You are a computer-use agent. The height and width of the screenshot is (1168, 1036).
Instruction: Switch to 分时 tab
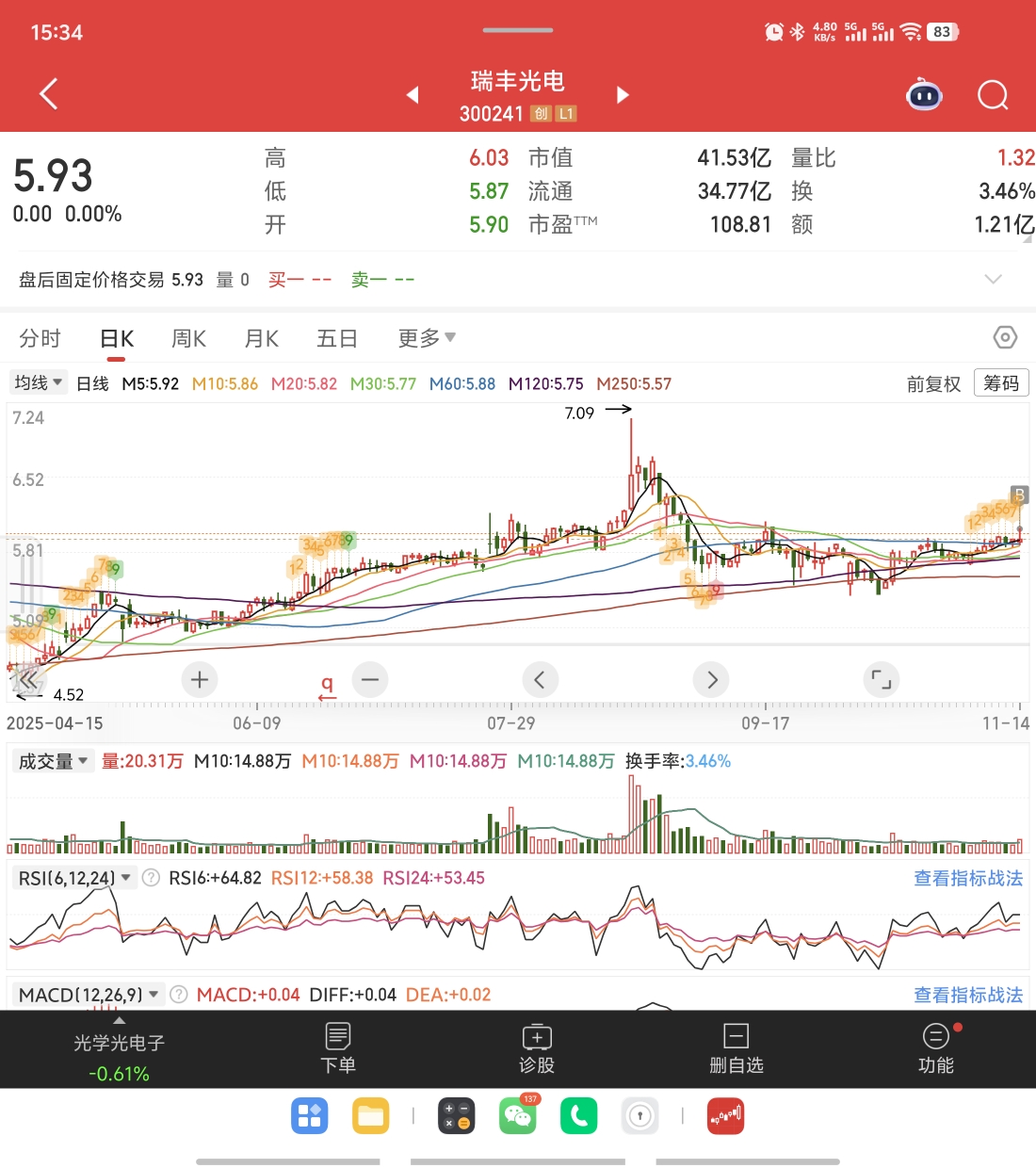pyautogui.click(x=40, y=338)
